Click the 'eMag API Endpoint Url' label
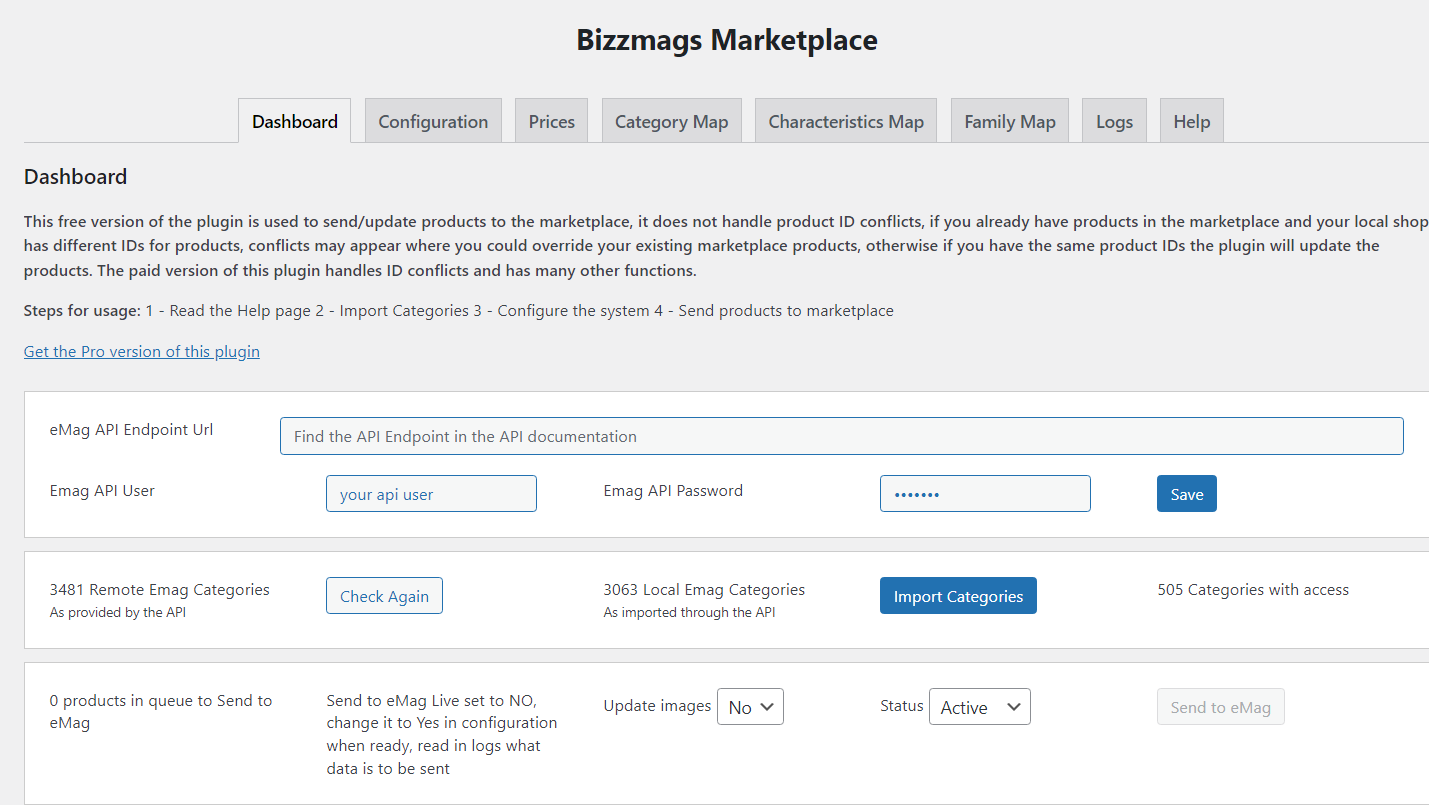This screenshot has width=1429, height=805. 131,430
